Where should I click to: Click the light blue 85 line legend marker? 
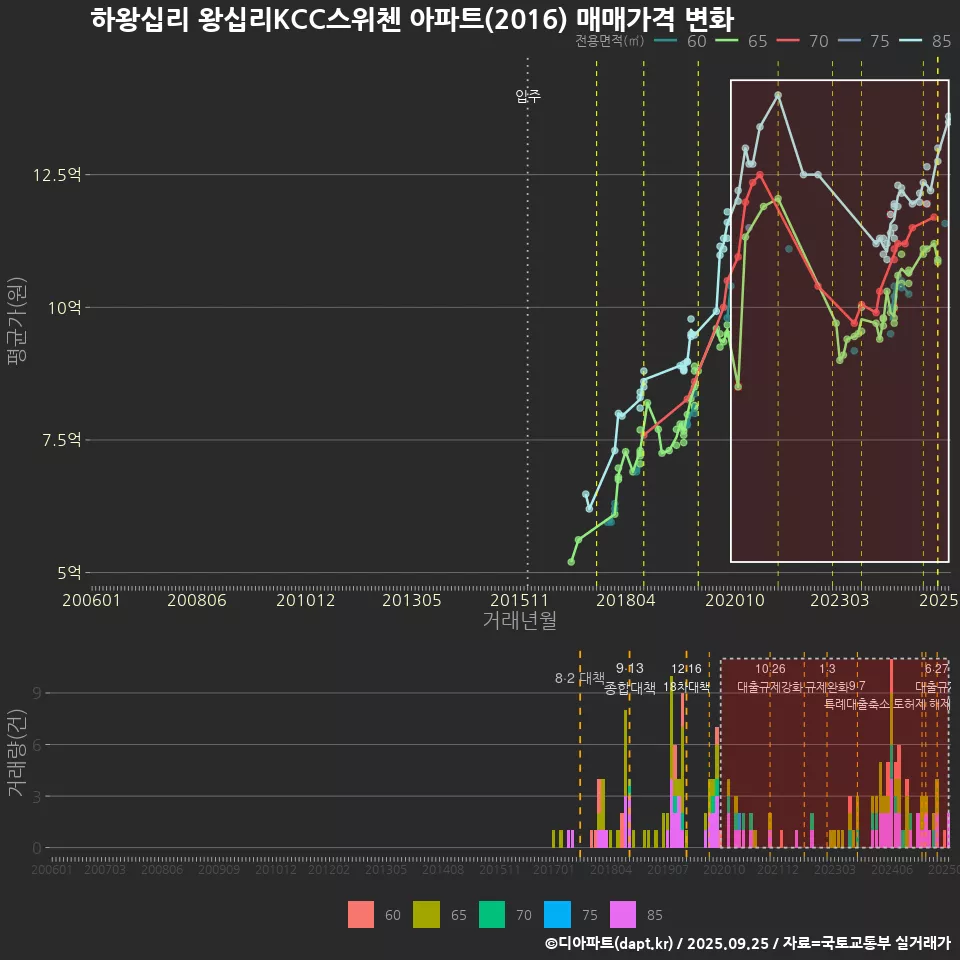click(909, 41)
